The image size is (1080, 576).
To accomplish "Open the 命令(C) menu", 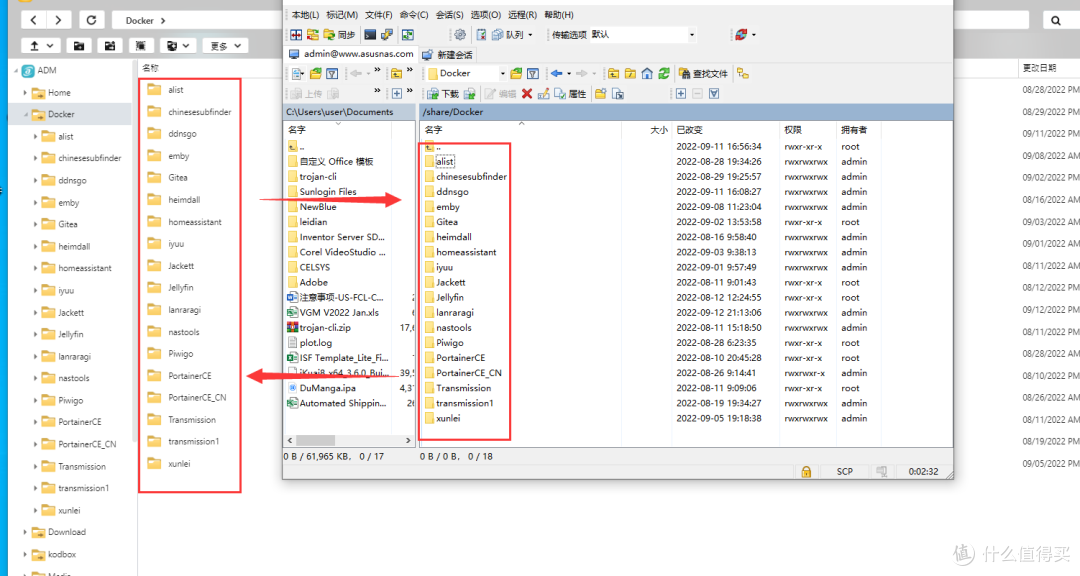I will 413,14.
